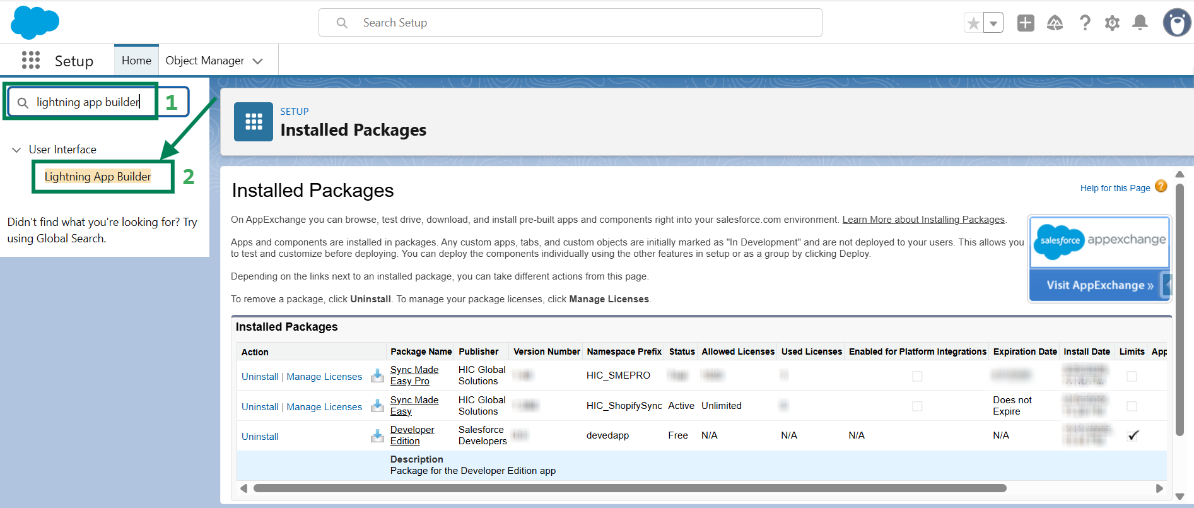1194x508 pixels.
Task: Open the Trailhead guidance icon
Action: [x=1054, y=23]
